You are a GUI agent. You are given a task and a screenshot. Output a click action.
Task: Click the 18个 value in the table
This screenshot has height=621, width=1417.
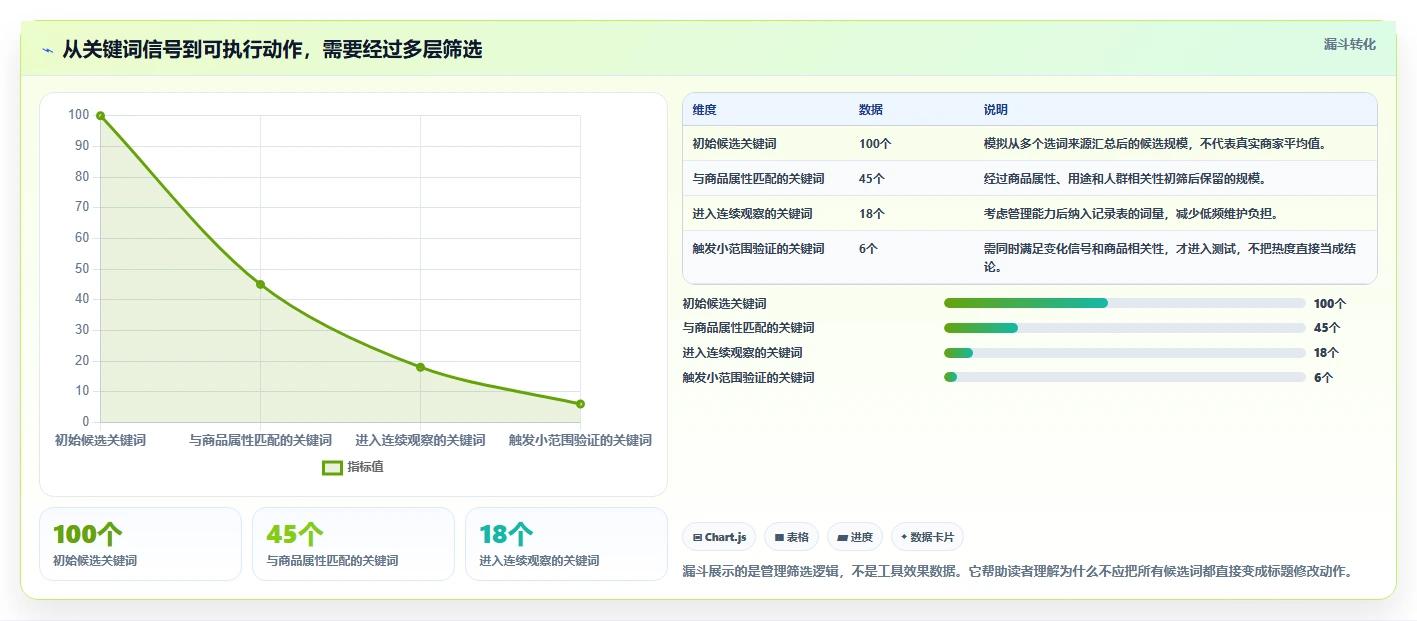point(871,214)
